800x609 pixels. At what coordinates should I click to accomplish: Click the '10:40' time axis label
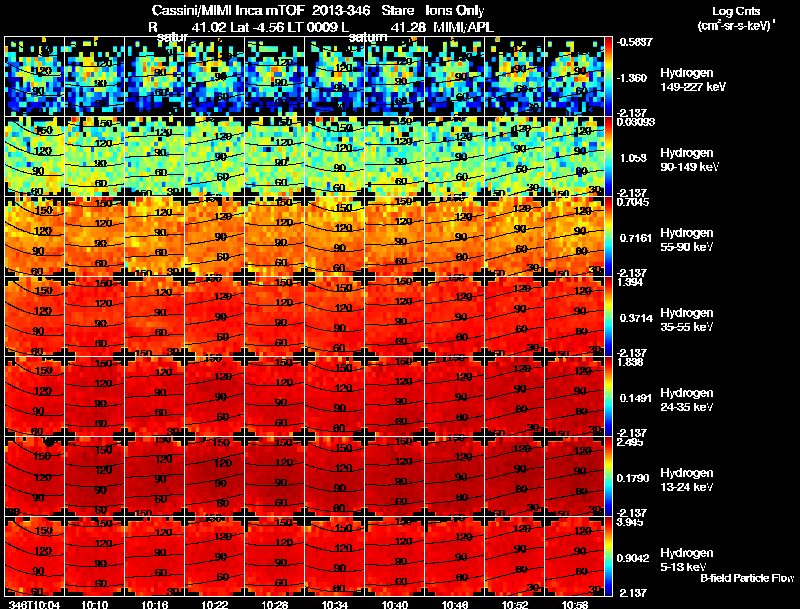(395, 605)
